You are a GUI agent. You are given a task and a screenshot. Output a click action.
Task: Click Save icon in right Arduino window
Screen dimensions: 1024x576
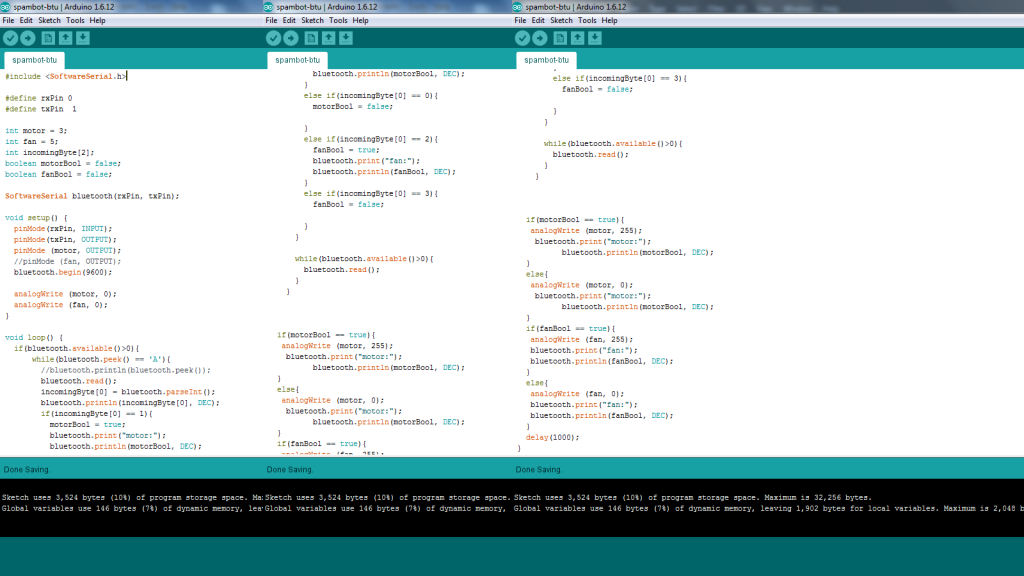click(x=595, y=38)
